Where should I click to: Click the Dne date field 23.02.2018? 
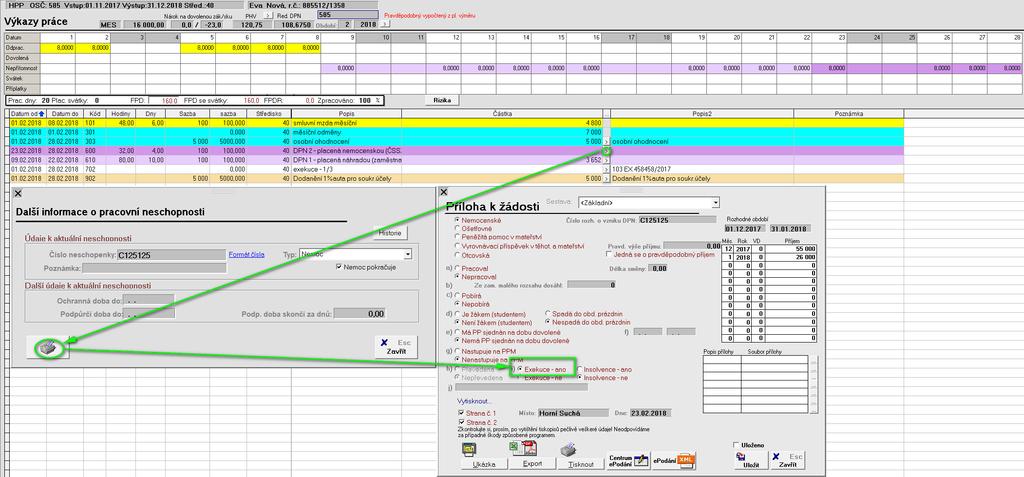pos(650,413)
